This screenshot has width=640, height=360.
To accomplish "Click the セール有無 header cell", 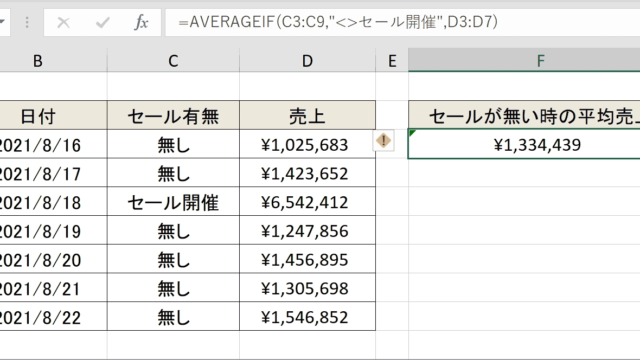I will coord(173,116).
